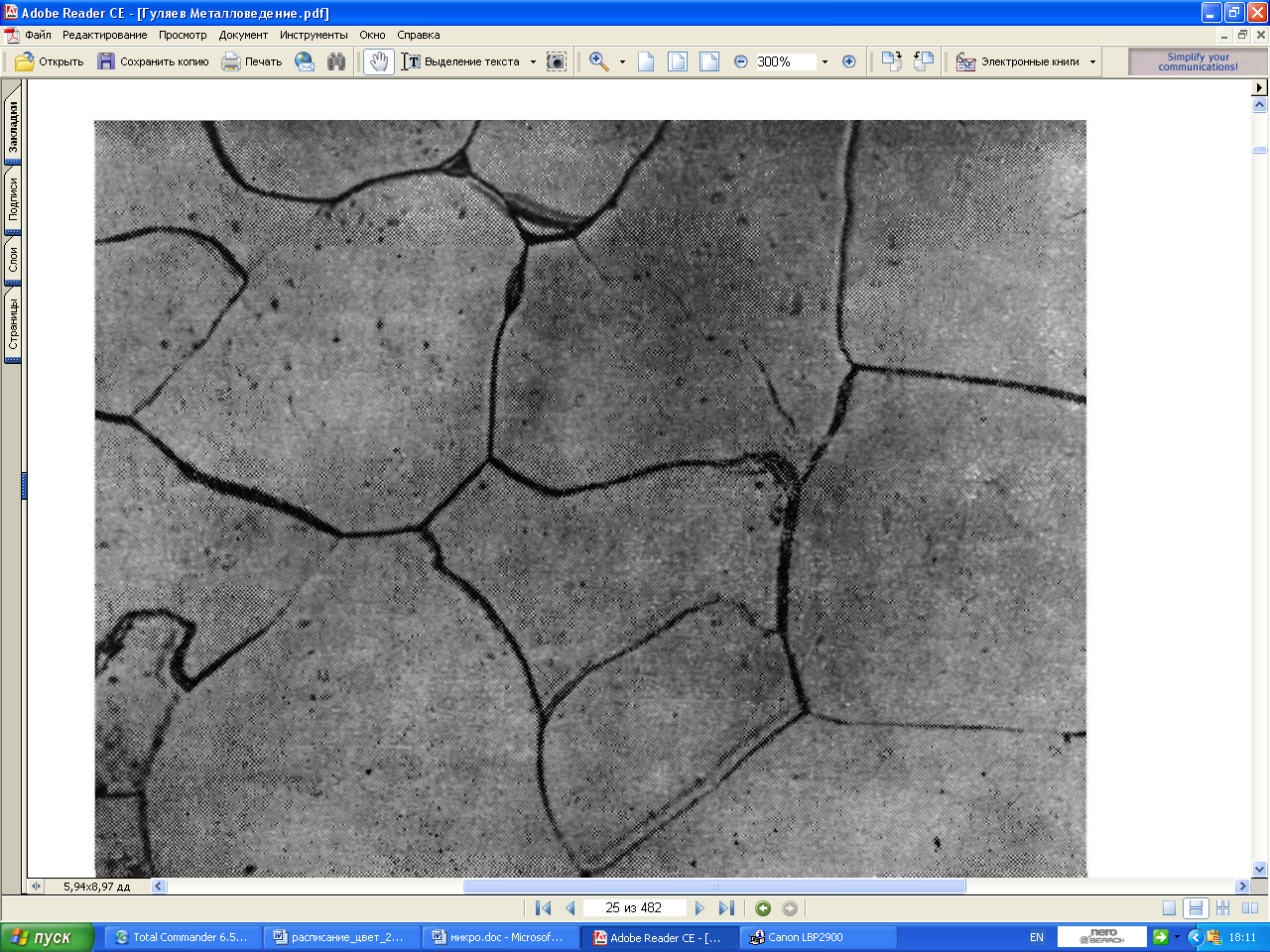Switch to Total Commander taskbar button
Screen dimensions: 1270x952
tap(184, 937)
